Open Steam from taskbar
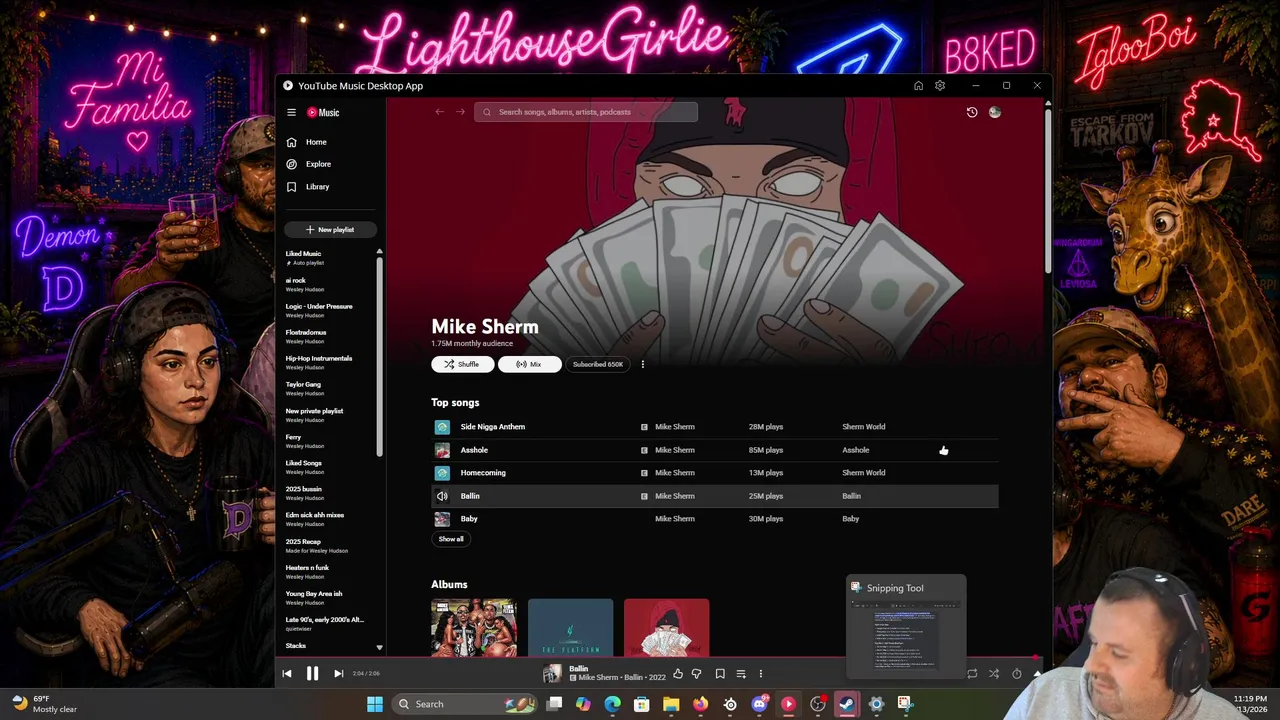The height and width of the screenshot is (720, 1280). (847, 704)
